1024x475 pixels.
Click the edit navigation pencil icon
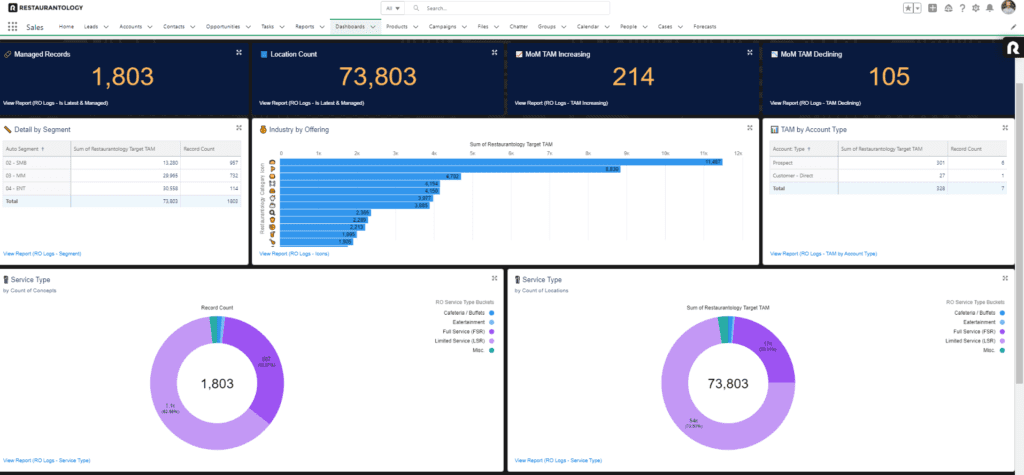[1014, 27]
